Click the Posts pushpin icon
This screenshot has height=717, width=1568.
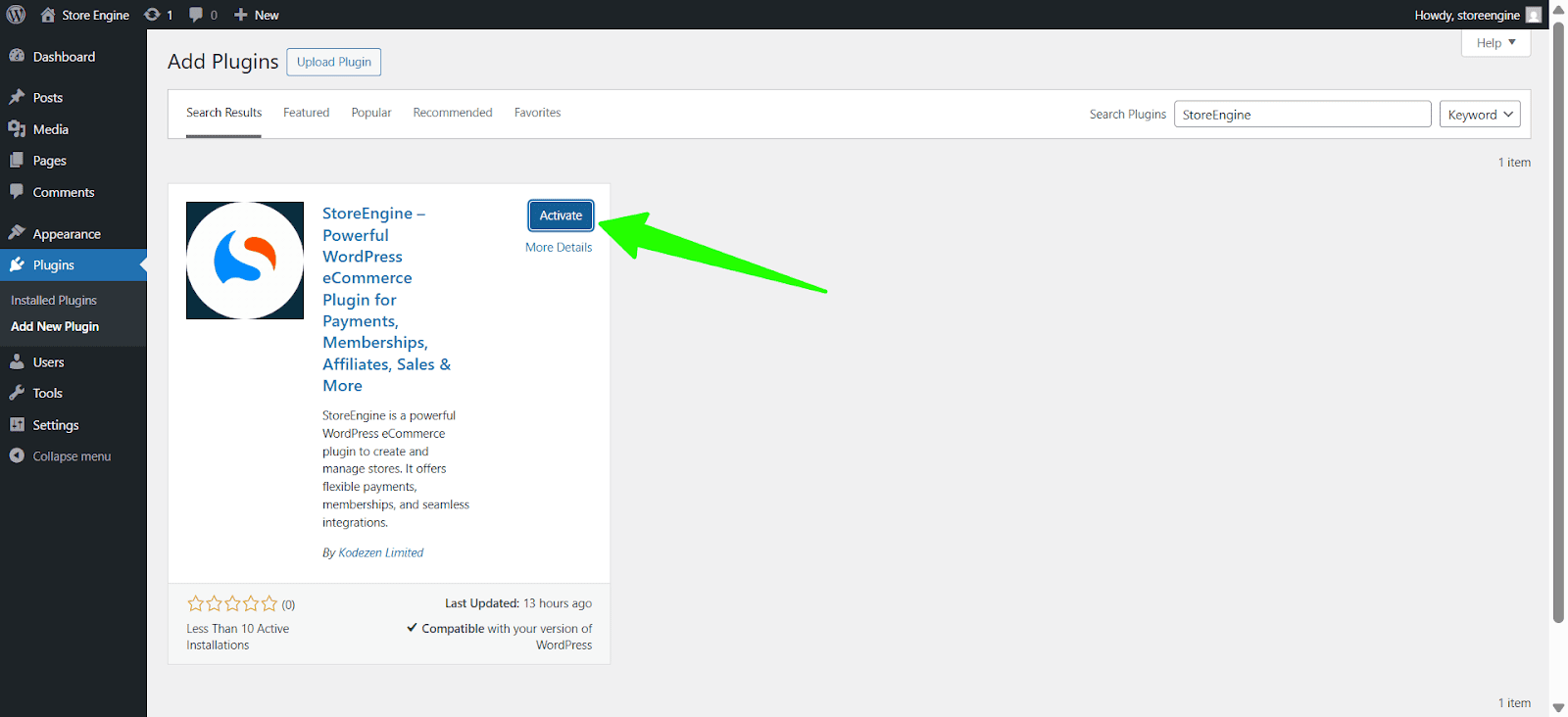coord(17,97)
